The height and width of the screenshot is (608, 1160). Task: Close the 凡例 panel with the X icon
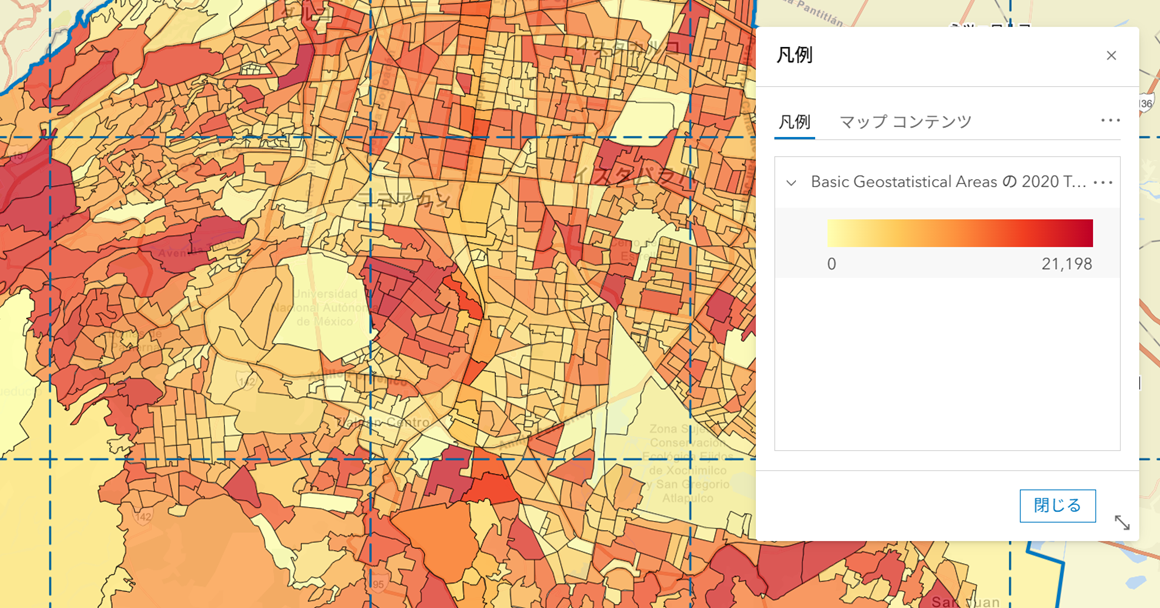pyautogui.click(x=1111, y=55)
